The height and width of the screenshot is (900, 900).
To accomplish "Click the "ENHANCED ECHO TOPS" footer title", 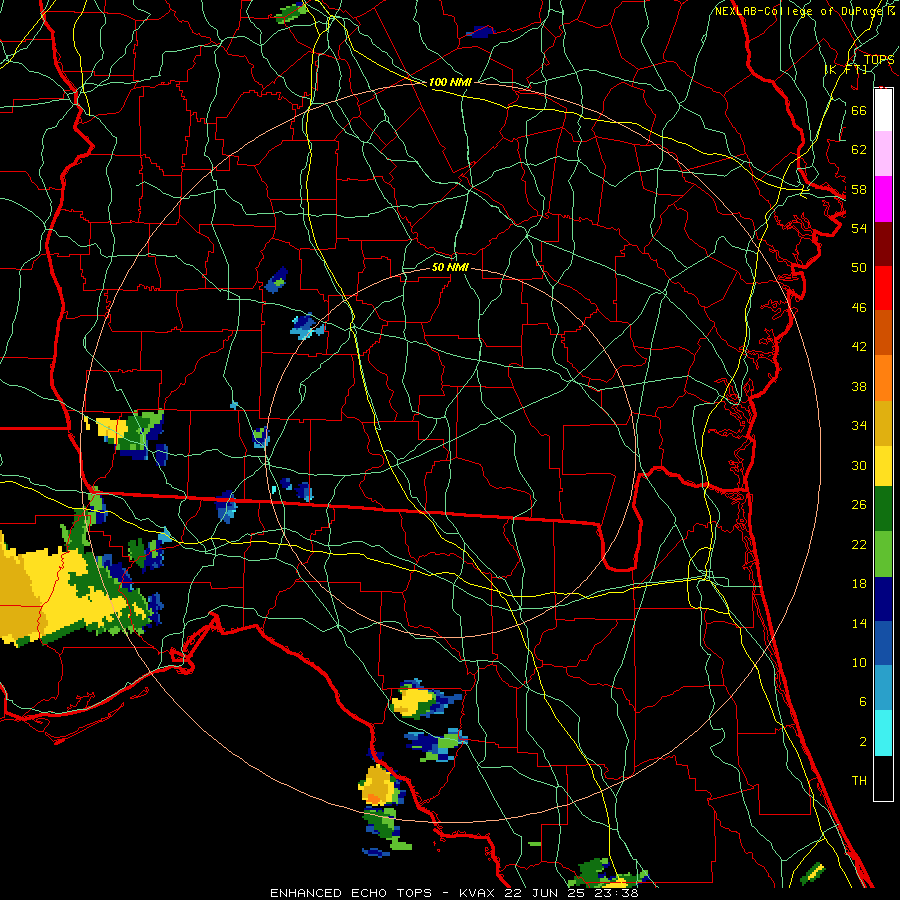I will coord(351,893).
